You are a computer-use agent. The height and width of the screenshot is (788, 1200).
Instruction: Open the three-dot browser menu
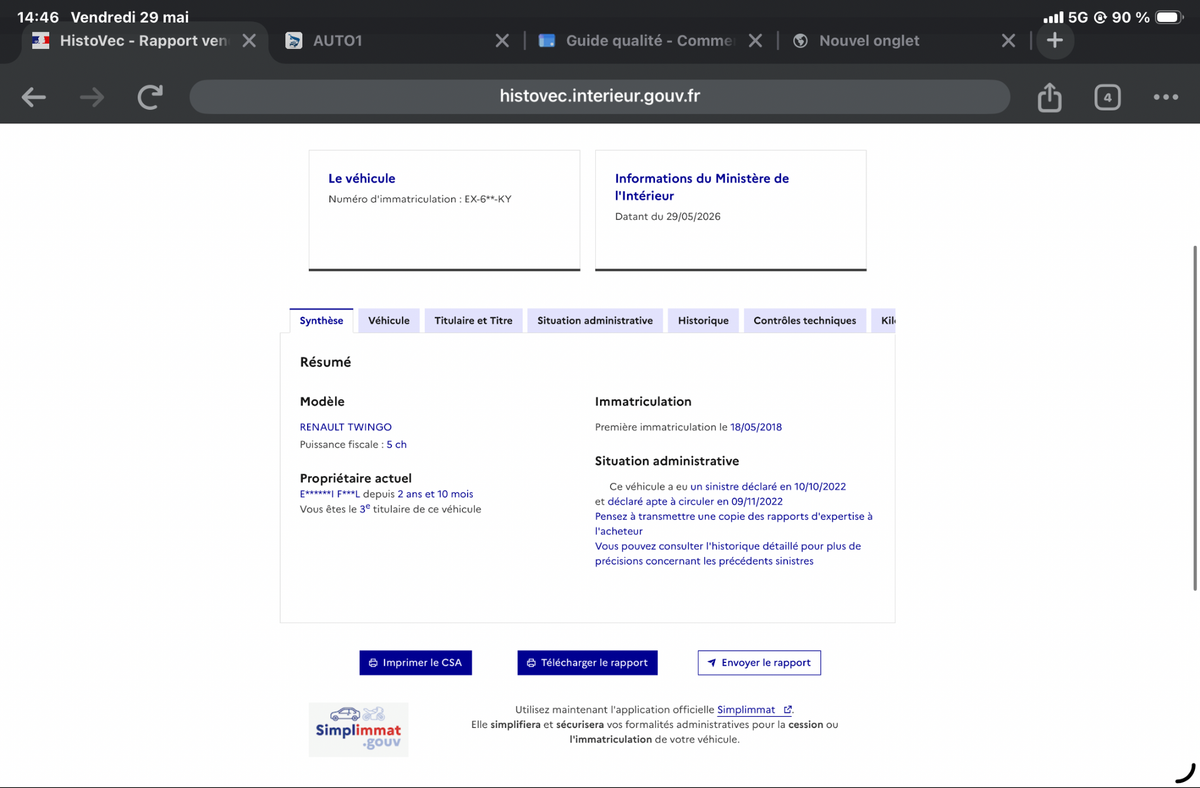click(1165, 97)
